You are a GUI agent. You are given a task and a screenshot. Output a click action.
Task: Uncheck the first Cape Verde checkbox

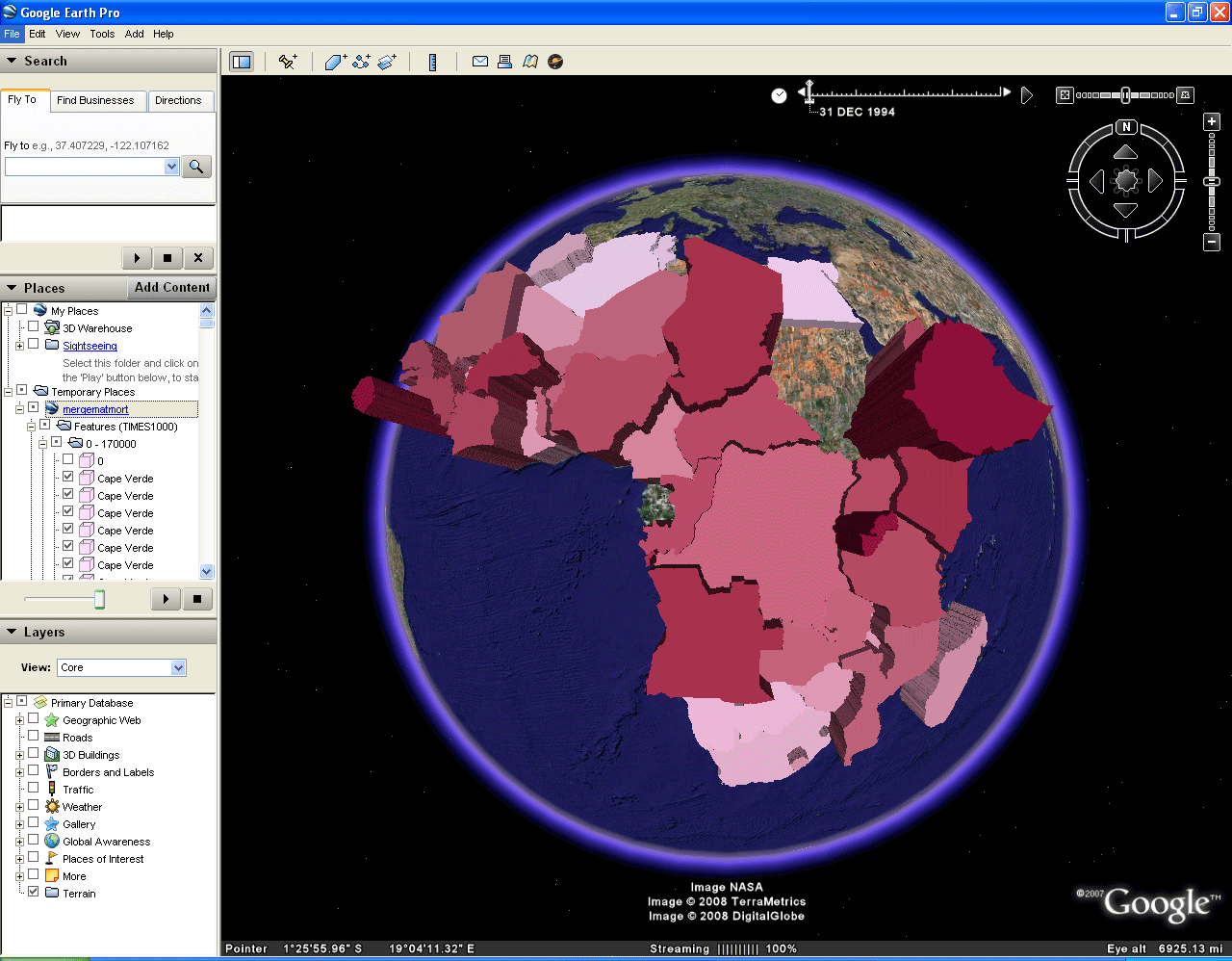click(68, 477)
